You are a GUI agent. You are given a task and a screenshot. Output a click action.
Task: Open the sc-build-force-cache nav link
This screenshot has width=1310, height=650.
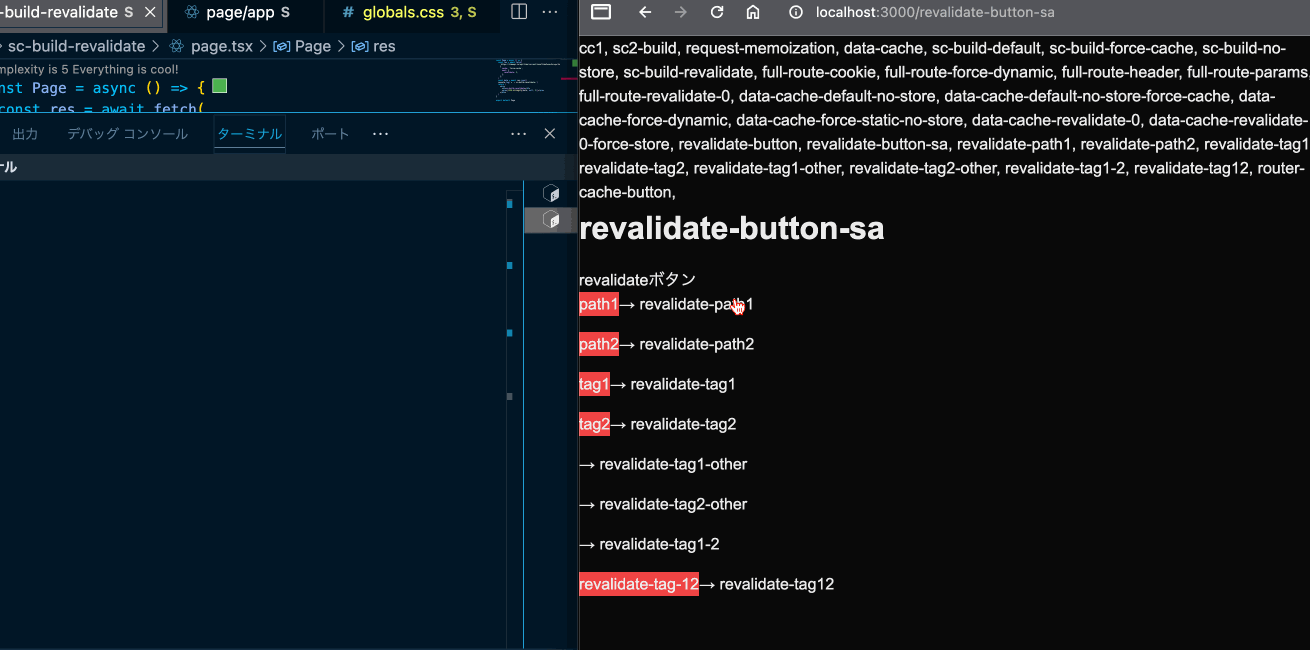coord(1121,48)
